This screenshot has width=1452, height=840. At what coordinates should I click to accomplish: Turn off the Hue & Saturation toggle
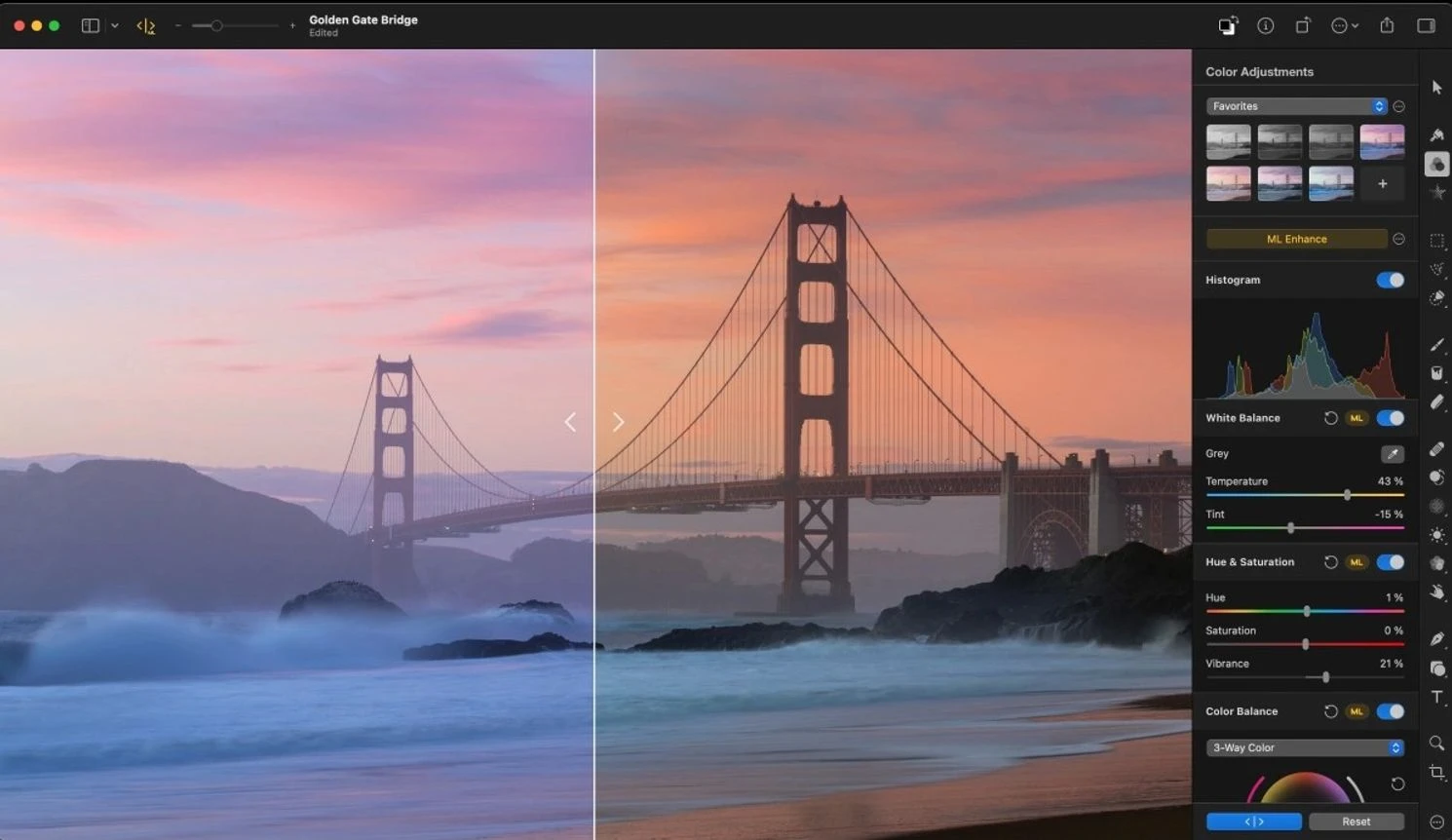point(1391,562)
